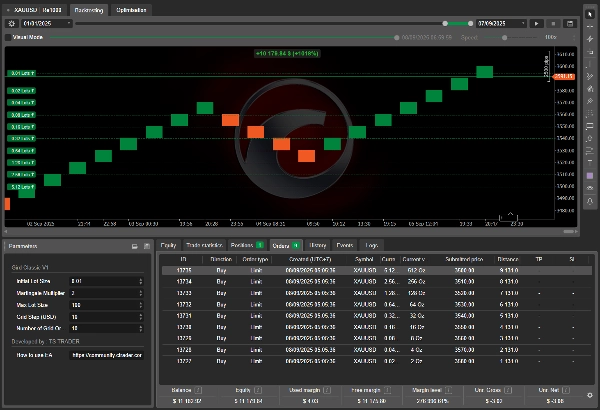Adjust the Martingale Multiplier stepper arrows
This screenshot has width=600, height=410.
pos(141,293)
